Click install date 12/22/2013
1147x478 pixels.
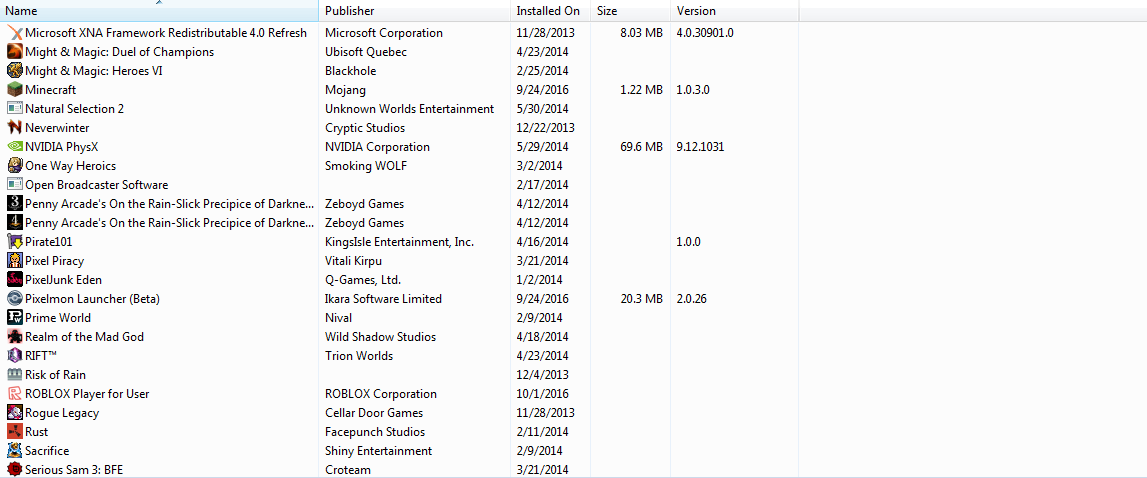point(545,128)
